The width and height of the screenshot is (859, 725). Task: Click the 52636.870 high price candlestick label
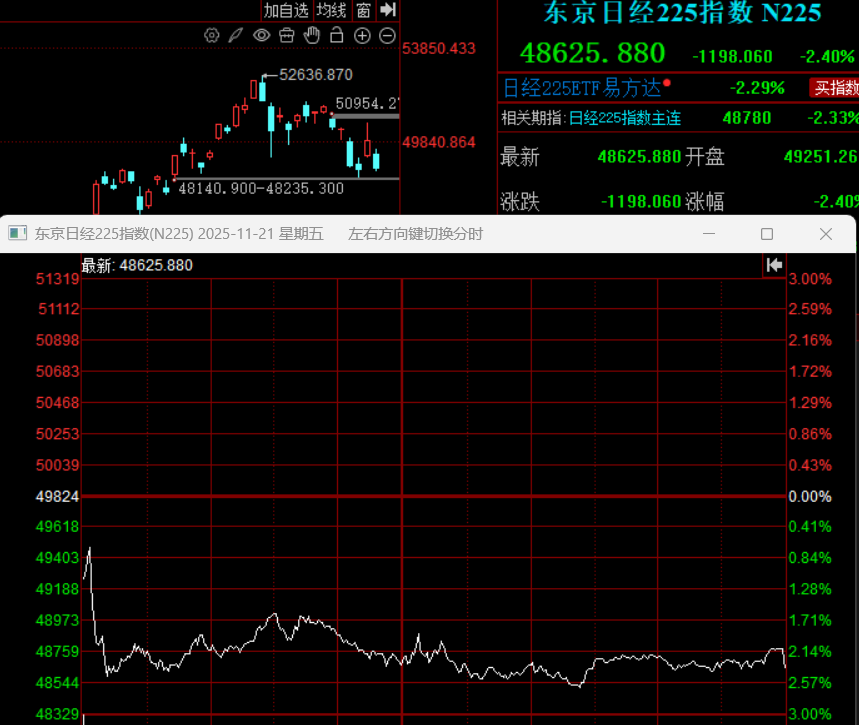tap(316, 74)
